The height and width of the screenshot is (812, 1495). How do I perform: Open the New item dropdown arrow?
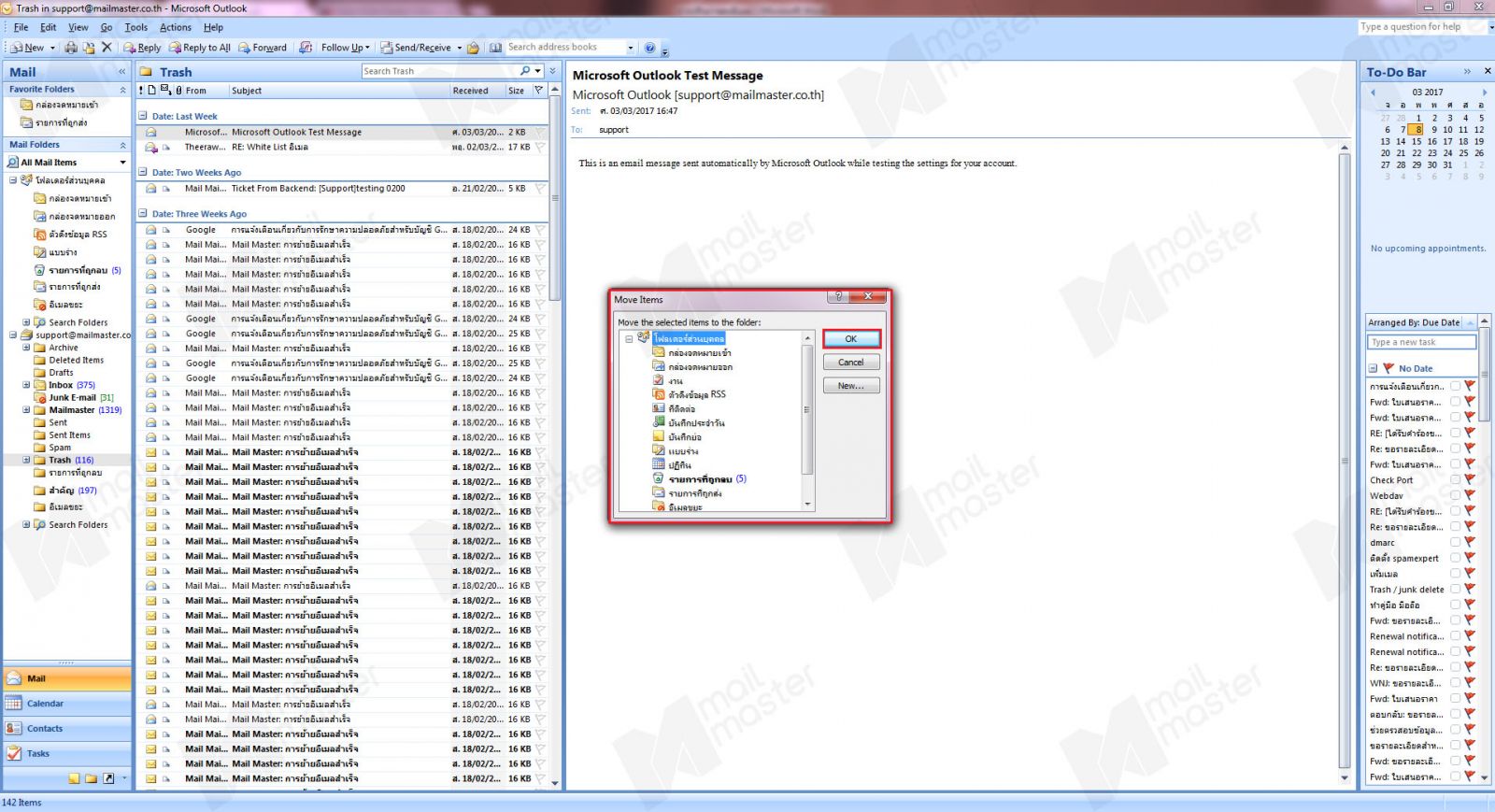(x=52, y=48)
